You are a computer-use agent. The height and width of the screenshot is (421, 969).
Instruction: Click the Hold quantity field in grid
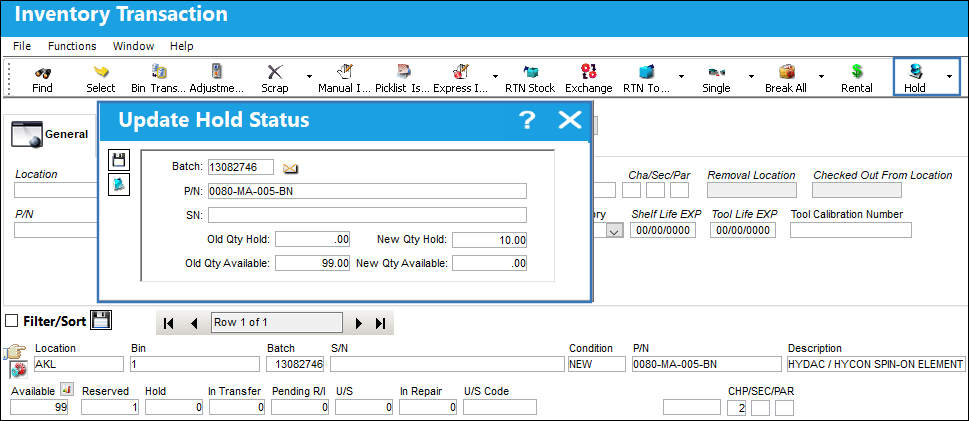(174, 407)
